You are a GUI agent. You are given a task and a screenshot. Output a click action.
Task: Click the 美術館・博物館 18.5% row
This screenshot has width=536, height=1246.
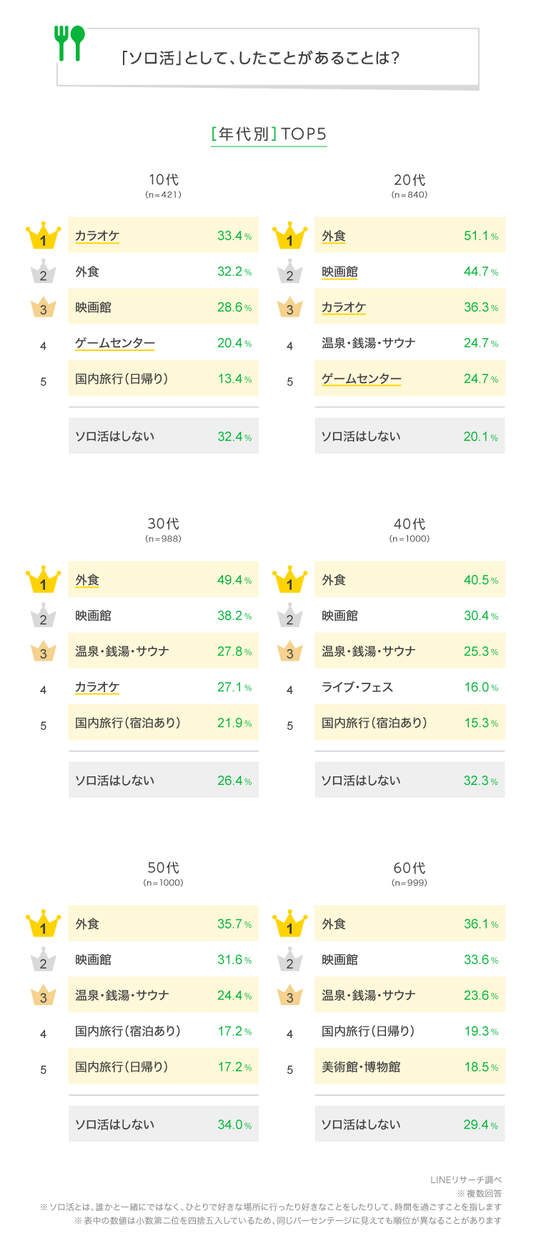410,1068
